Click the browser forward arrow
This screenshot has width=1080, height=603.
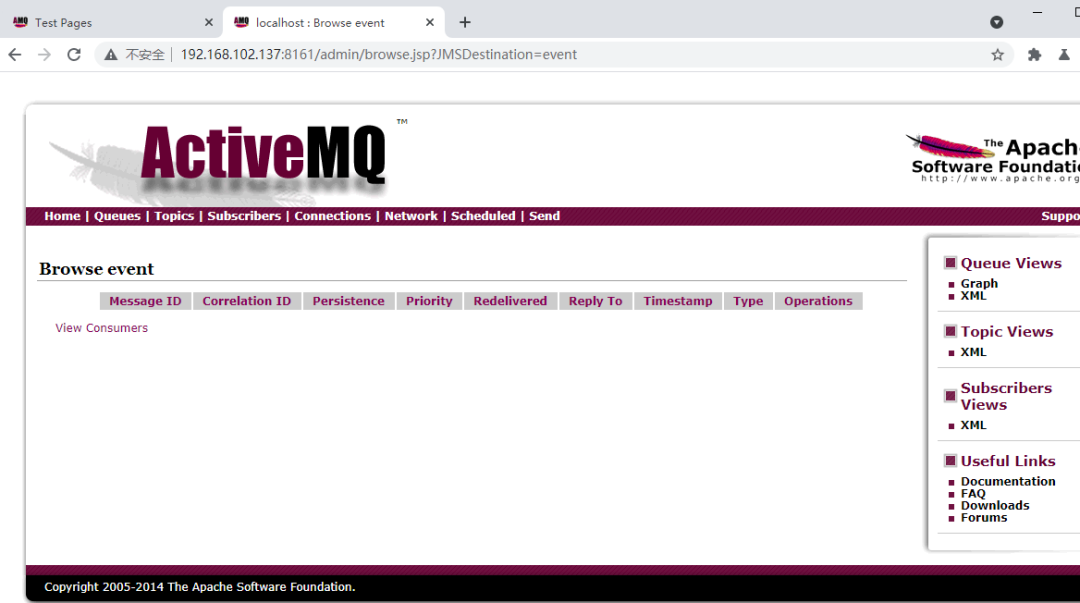pyautogui.click(x=44, y=54)
